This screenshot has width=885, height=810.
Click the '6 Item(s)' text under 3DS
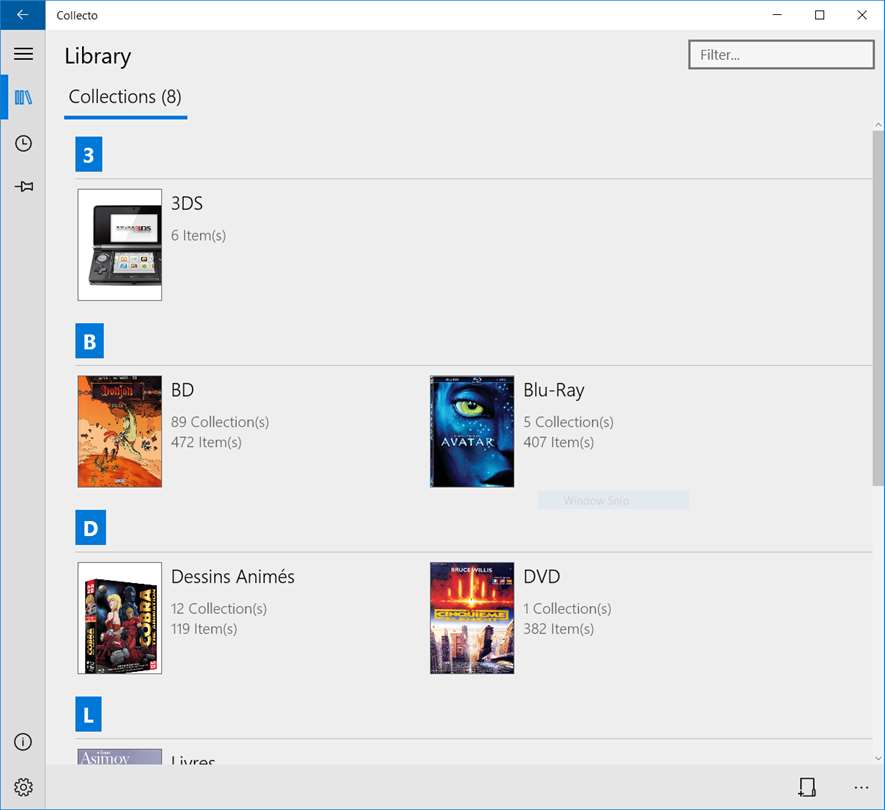(x=199, y=235)
